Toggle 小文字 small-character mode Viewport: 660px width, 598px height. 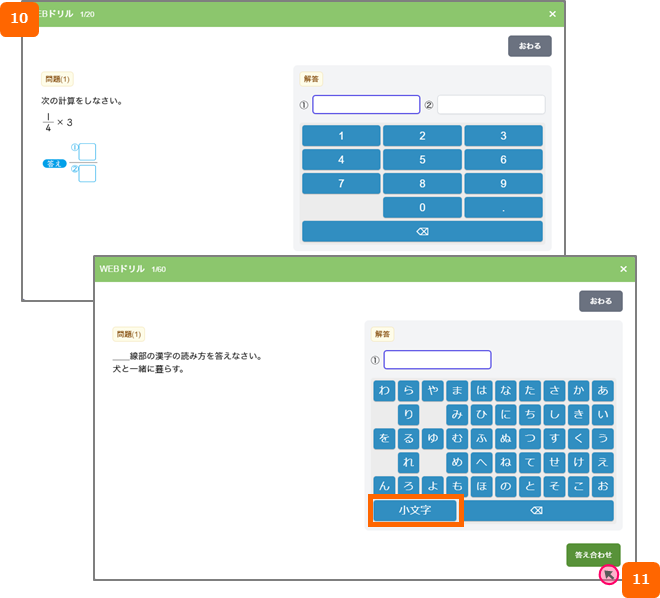(x=415, y=511)
